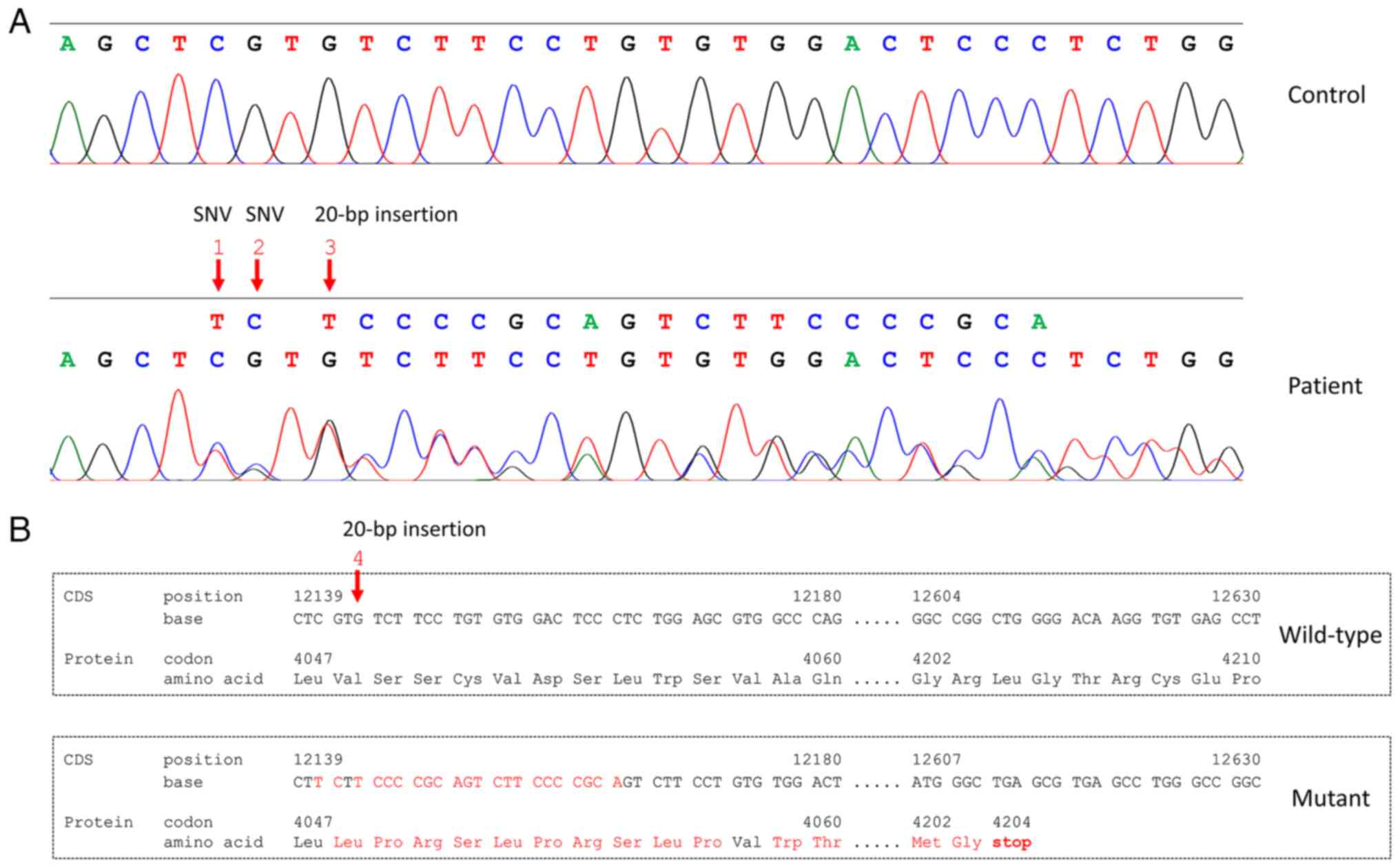Click red arrow numbered 4
Viewport: 1400px width, 868px height.
[x=357, y=586]
